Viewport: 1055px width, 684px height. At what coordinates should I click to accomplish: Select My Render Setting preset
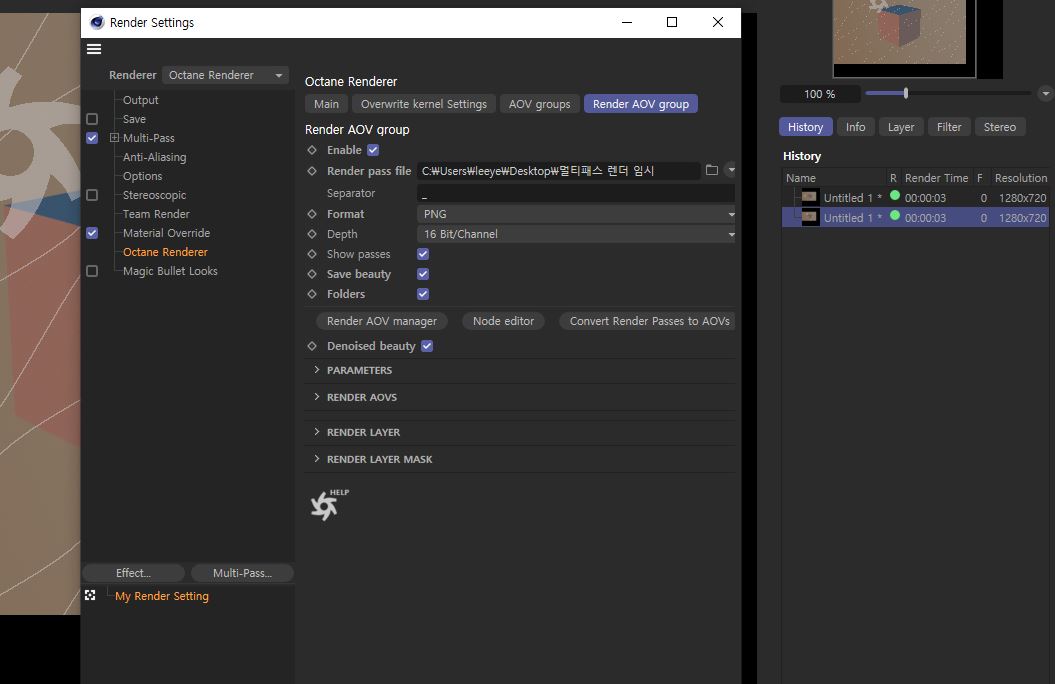pyautogui.click(x=162, y=596)
